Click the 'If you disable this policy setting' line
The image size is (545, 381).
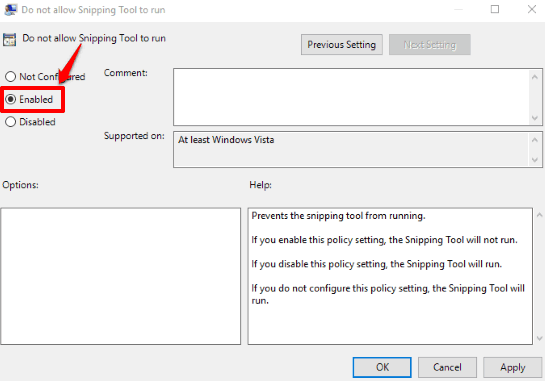pos(376,264)
